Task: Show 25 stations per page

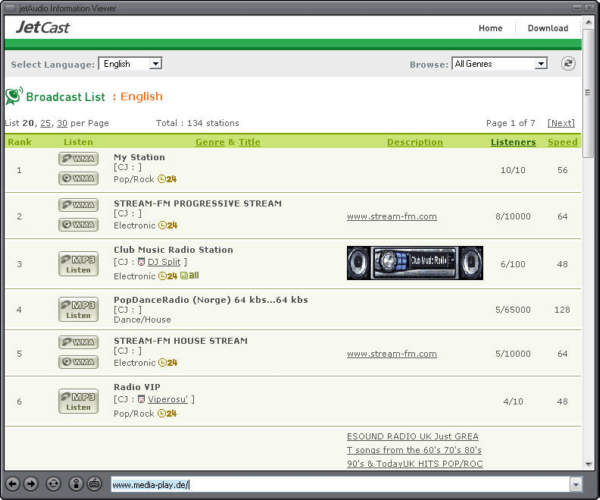Action: point(46,123)
